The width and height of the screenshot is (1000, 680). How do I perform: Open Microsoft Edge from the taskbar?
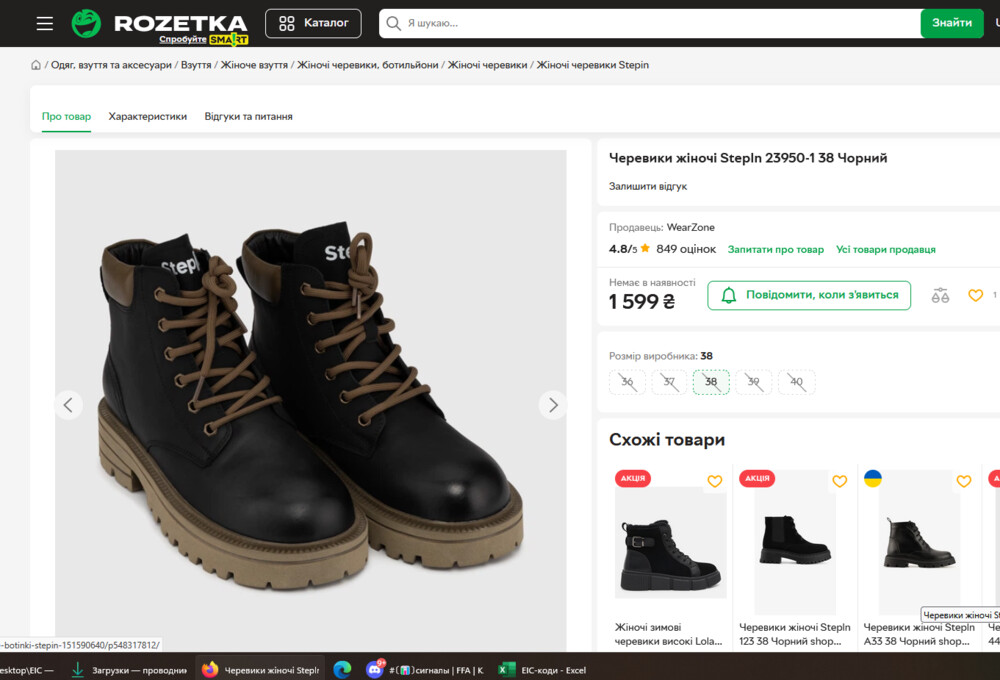(x=342, y=669)
